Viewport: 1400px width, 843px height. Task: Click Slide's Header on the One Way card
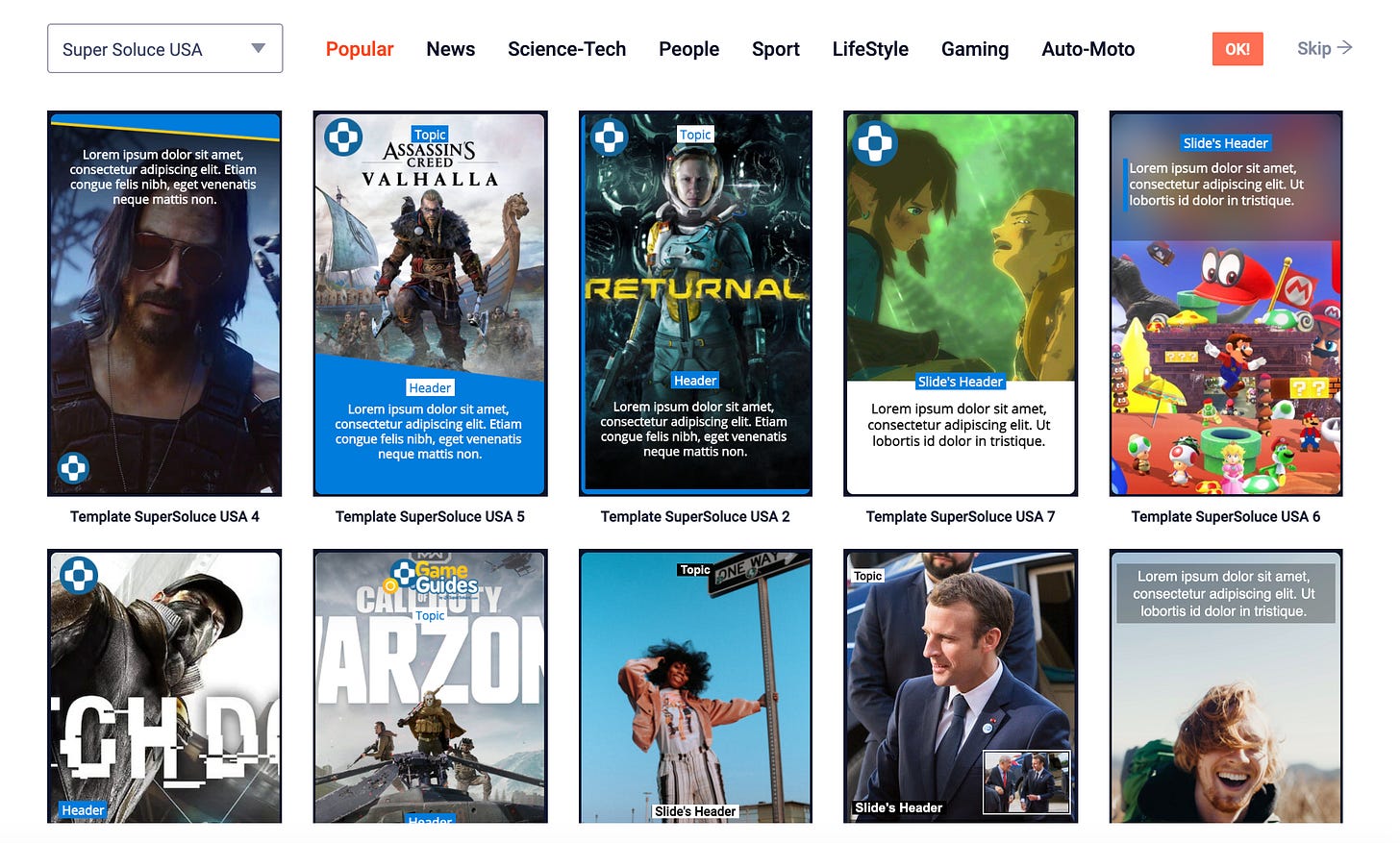click(x=695, y=811)
